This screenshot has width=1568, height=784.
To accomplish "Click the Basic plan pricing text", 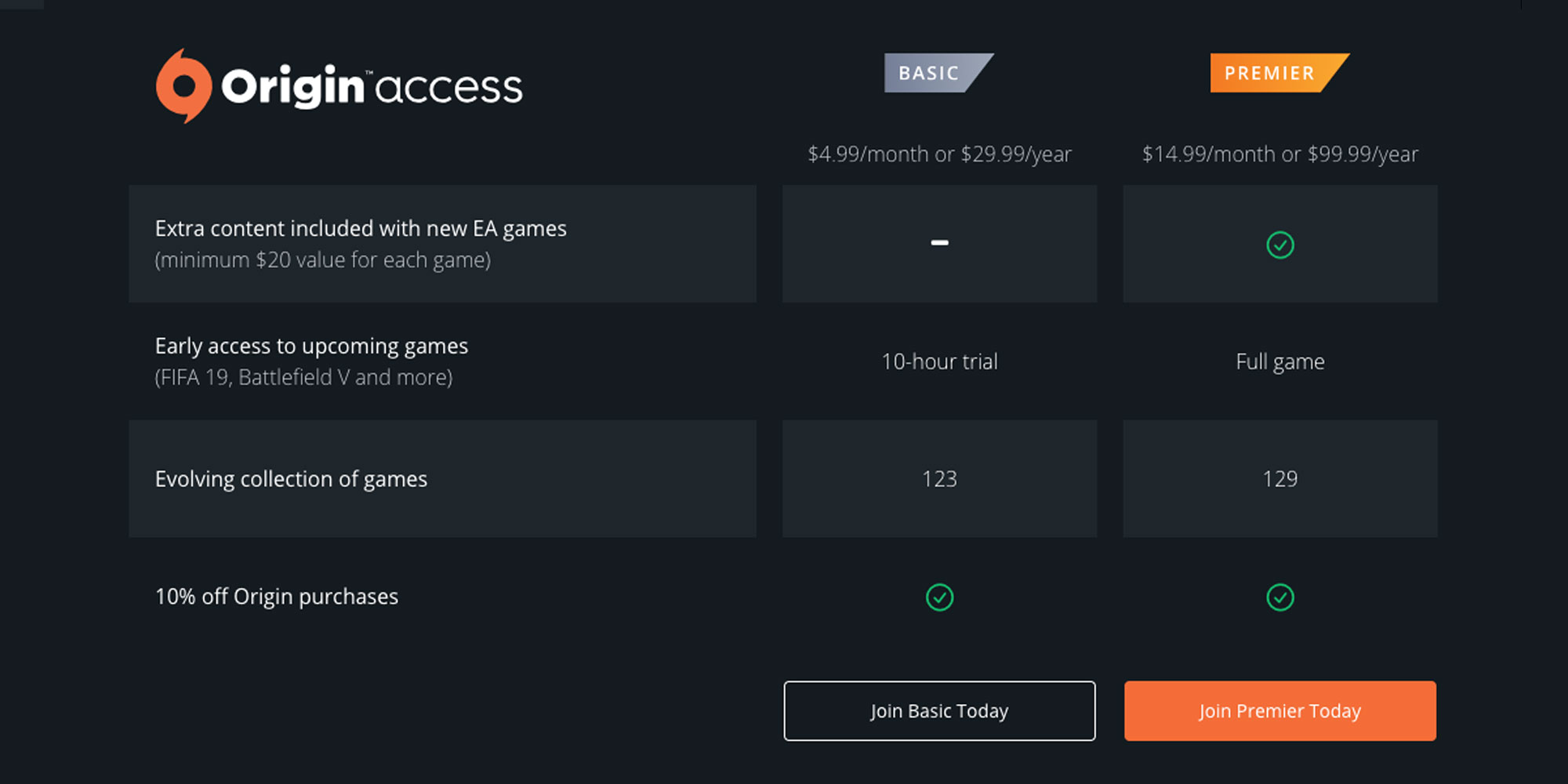I will click(x=939, y=154).
